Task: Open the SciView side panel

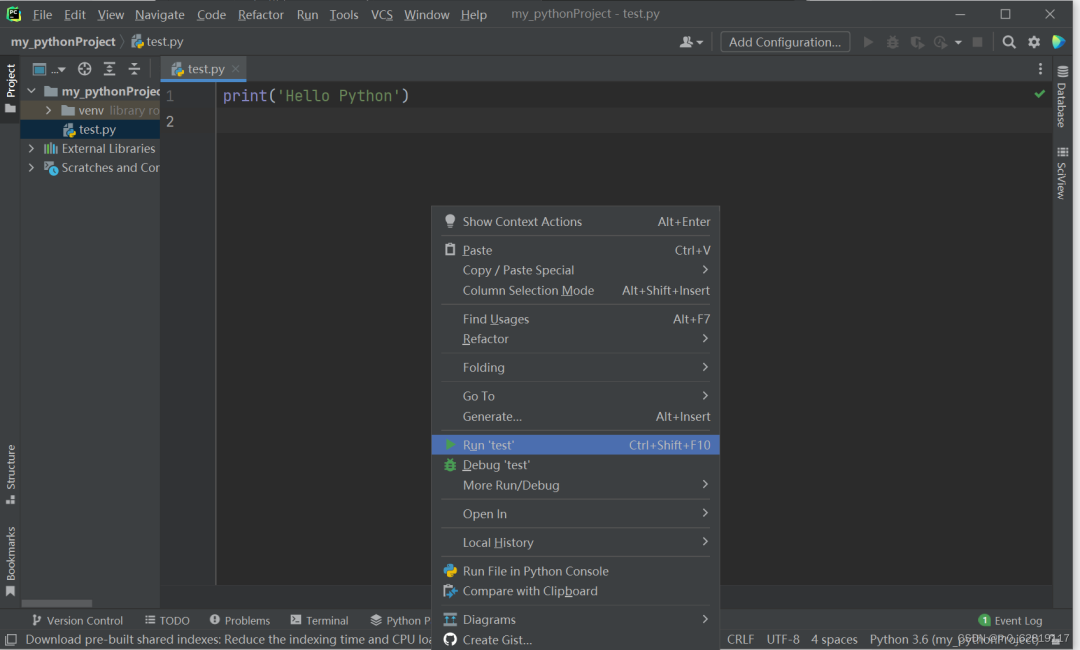Action: 1061,173
